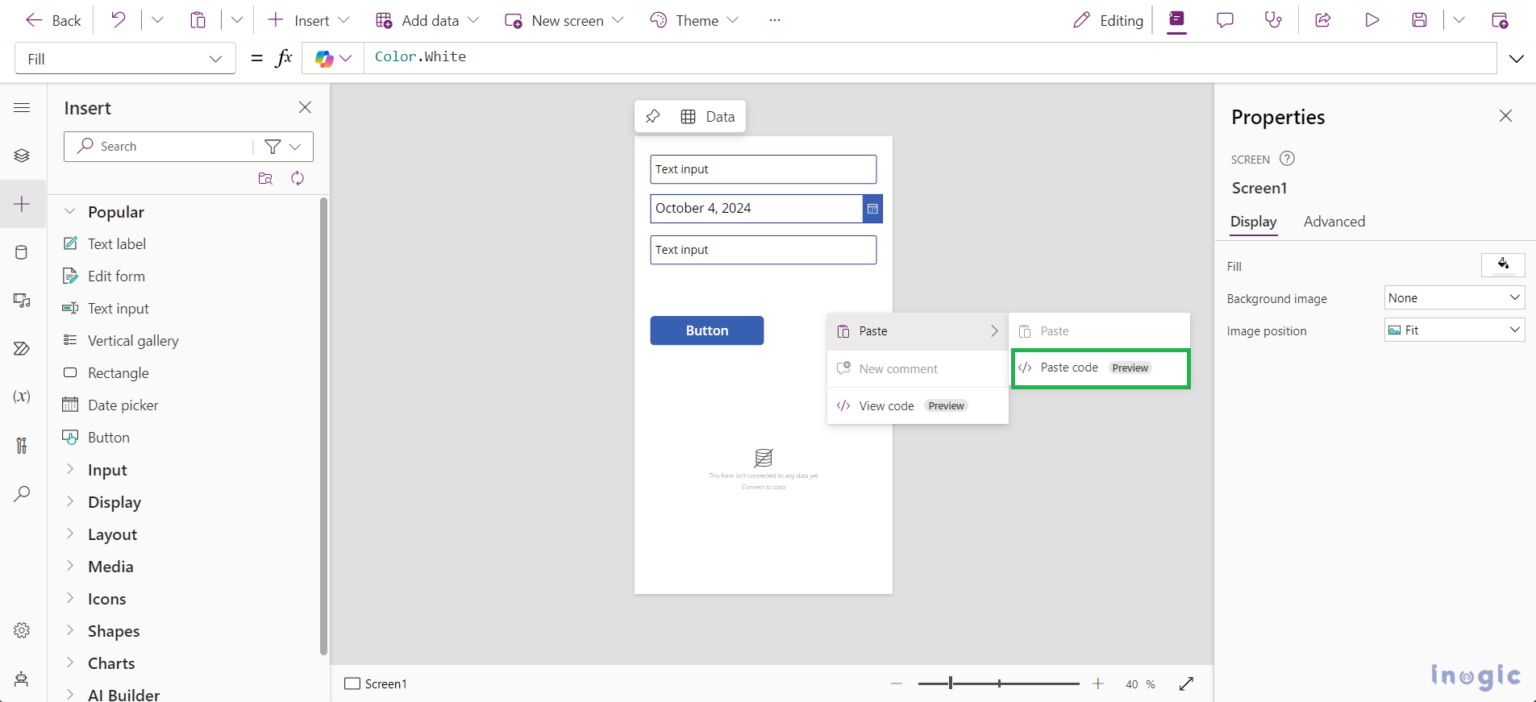
Task: Open the Image position dropdown
Action: 1454,330
